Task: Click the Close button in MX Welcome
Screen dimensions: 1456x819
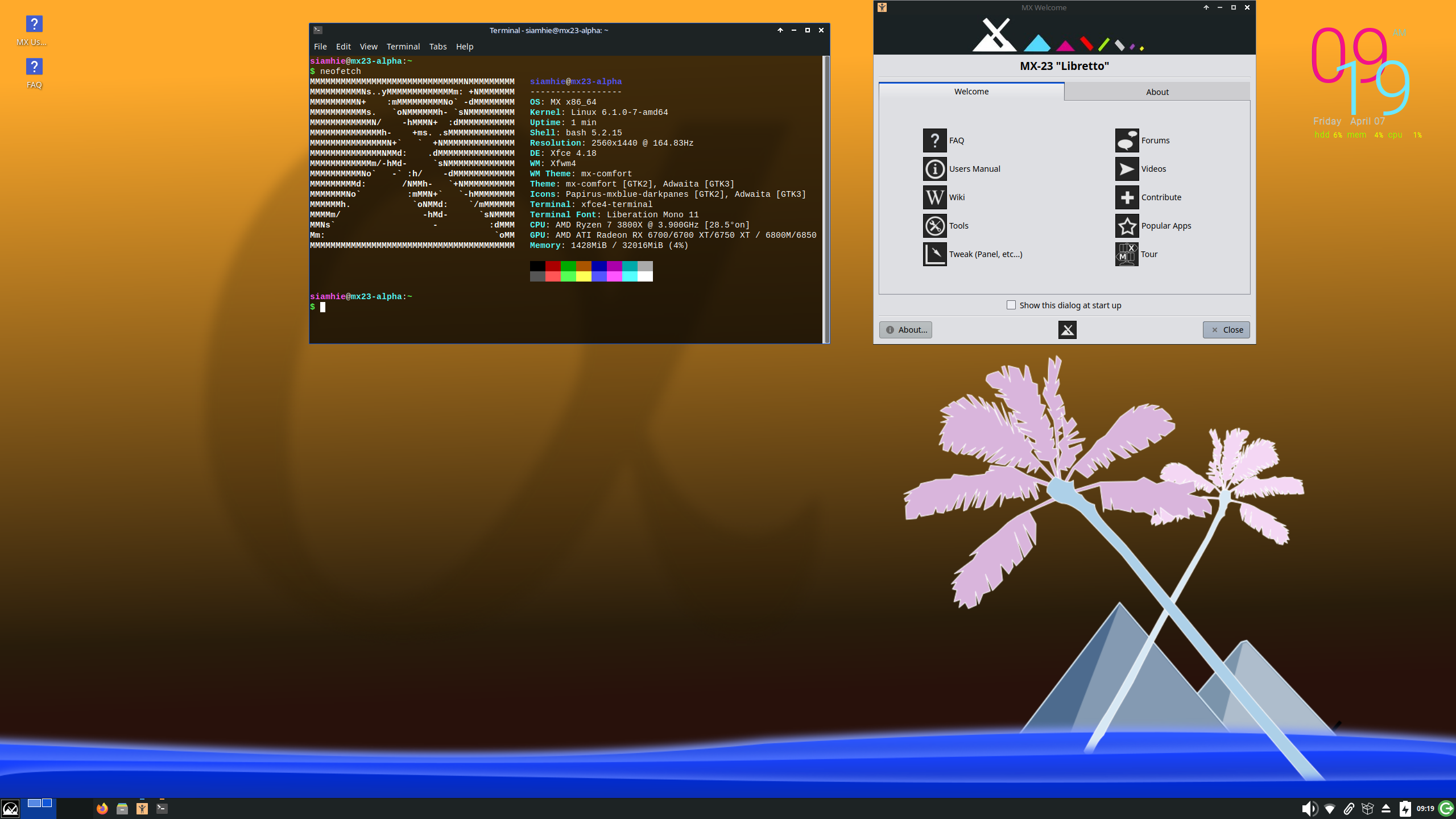Action: pyautogui.click(x=1226, y=330)
